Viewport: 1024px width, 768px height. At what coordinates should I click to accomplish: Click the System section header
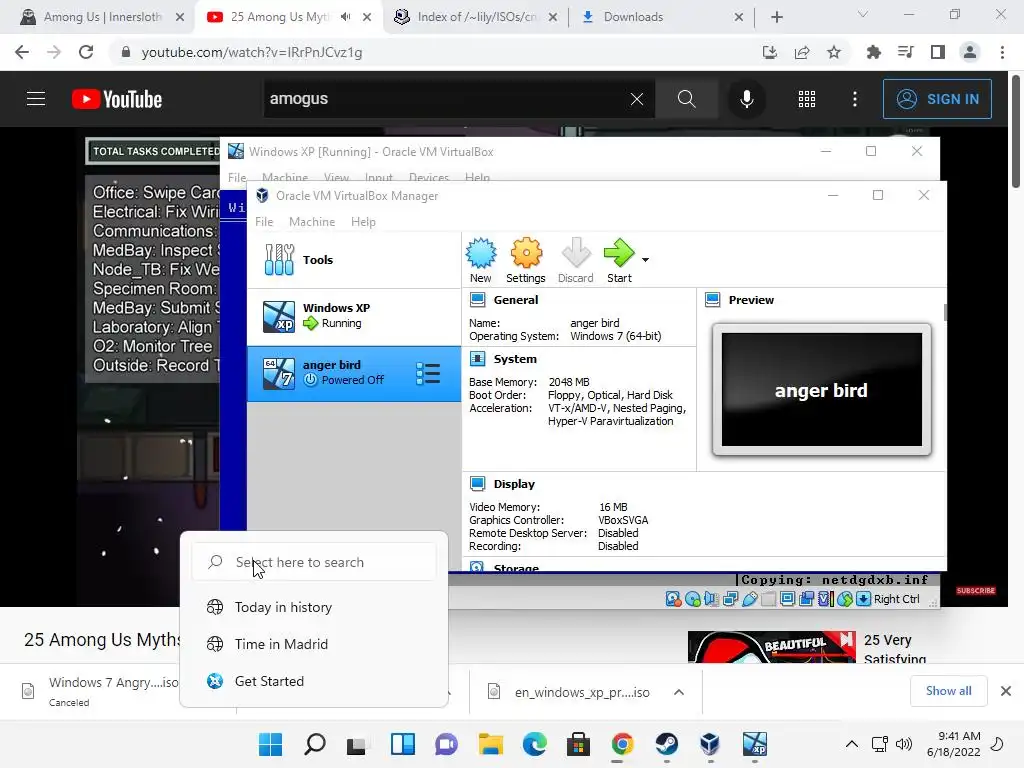click(x=515, y=359)
